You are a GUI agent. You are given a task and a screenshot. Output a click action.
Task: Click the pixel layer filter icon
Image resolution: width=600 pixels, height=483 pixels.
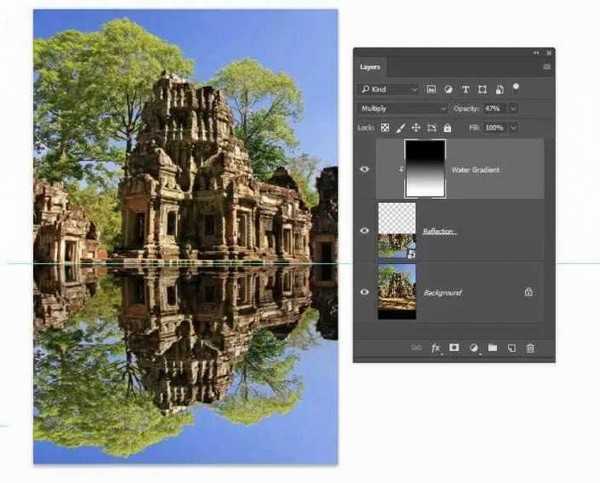431,89
